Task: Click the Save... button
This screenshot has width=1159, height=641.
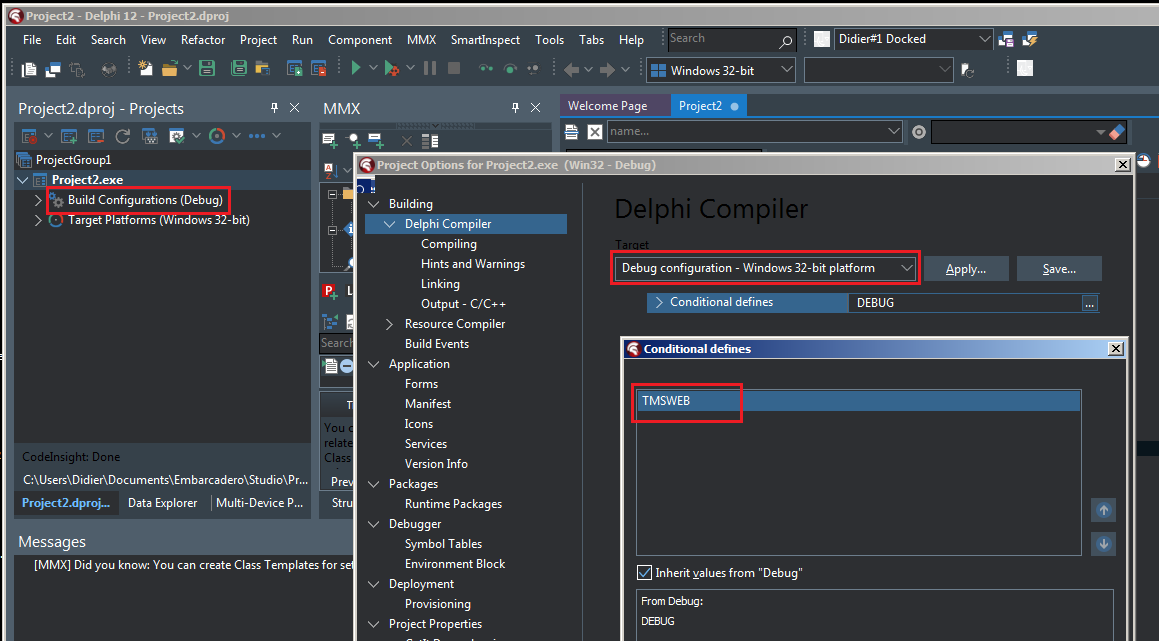Action: coord(1059,269)
